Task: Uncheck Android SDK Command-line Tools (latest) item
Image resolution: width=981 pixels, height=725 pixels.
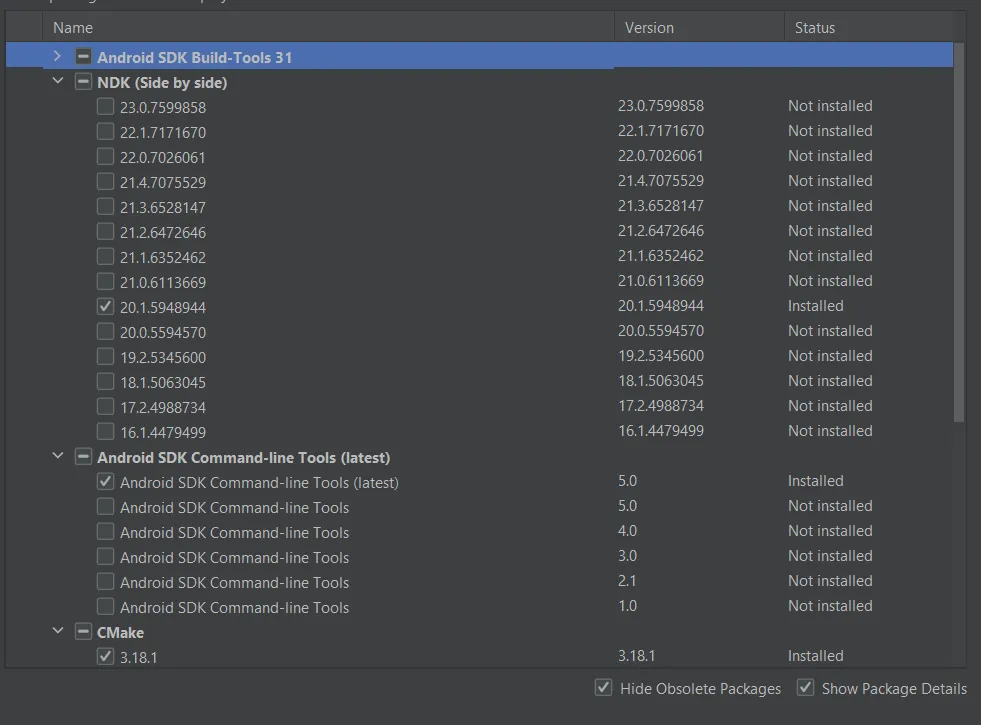Action: [x=105, y=482]
